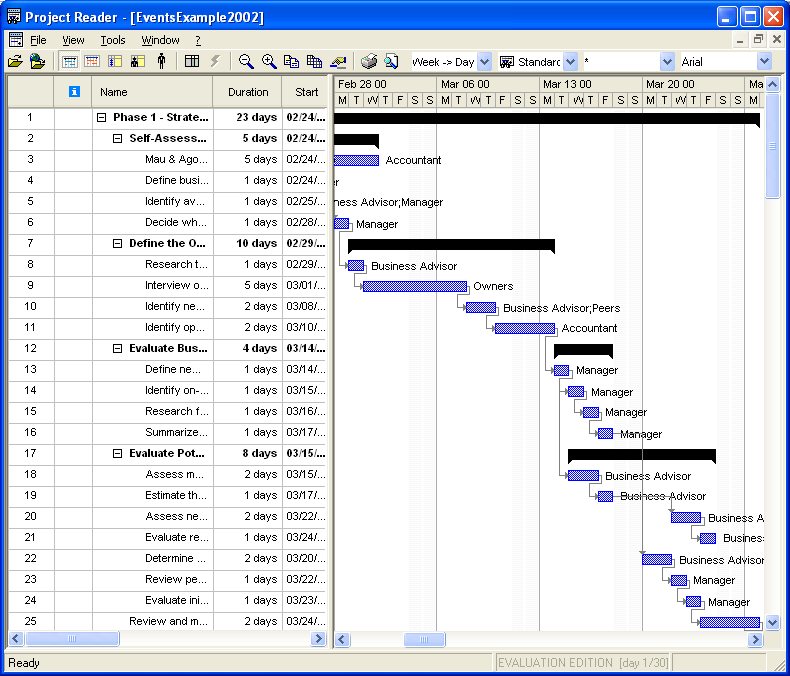Click scroll right arrow of Gantt scrollbar
The image size is (790, 676).
(756, 639)
